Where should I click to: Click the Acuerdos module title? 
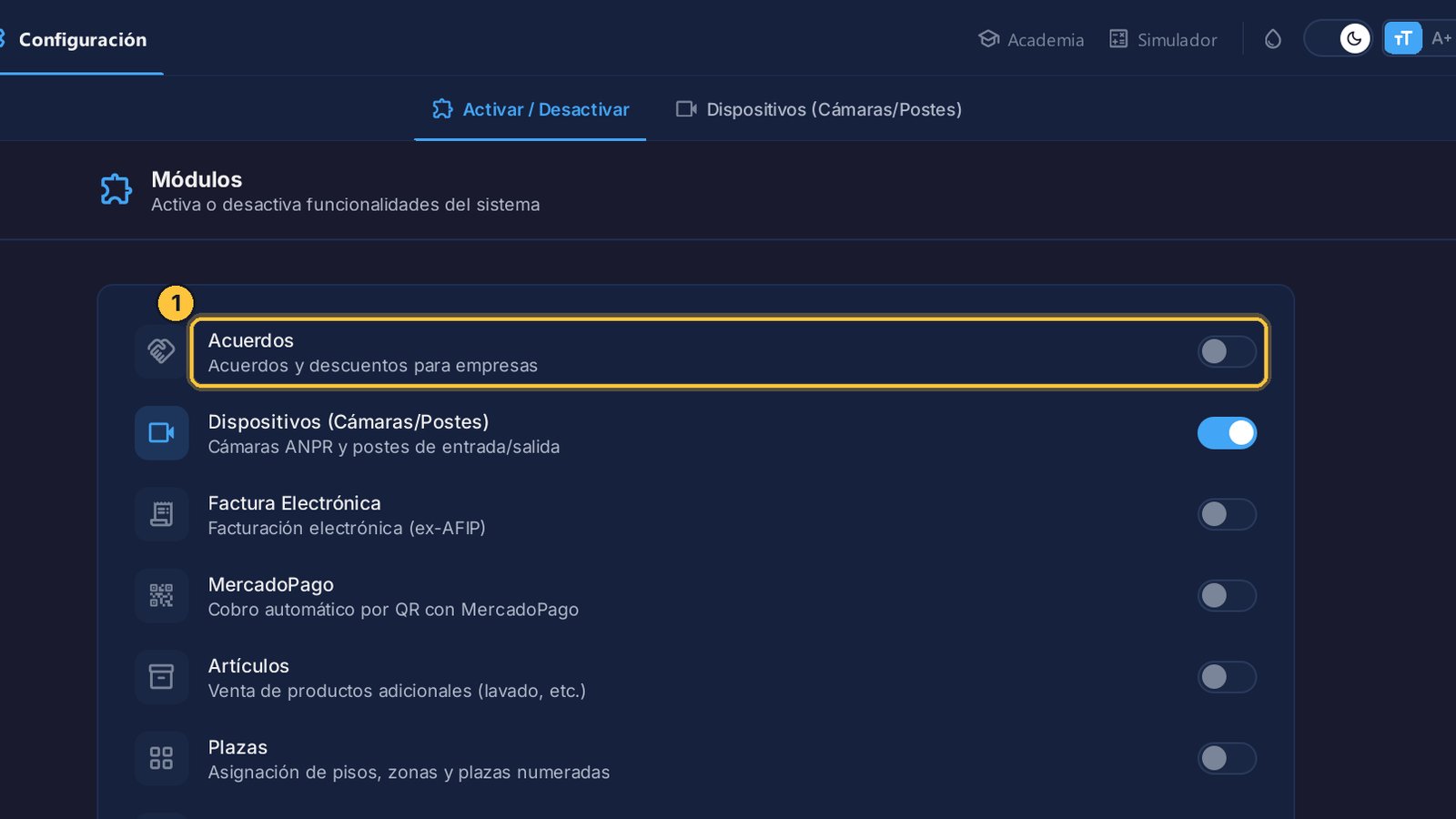pyautogui.click(x=251, y=340)
